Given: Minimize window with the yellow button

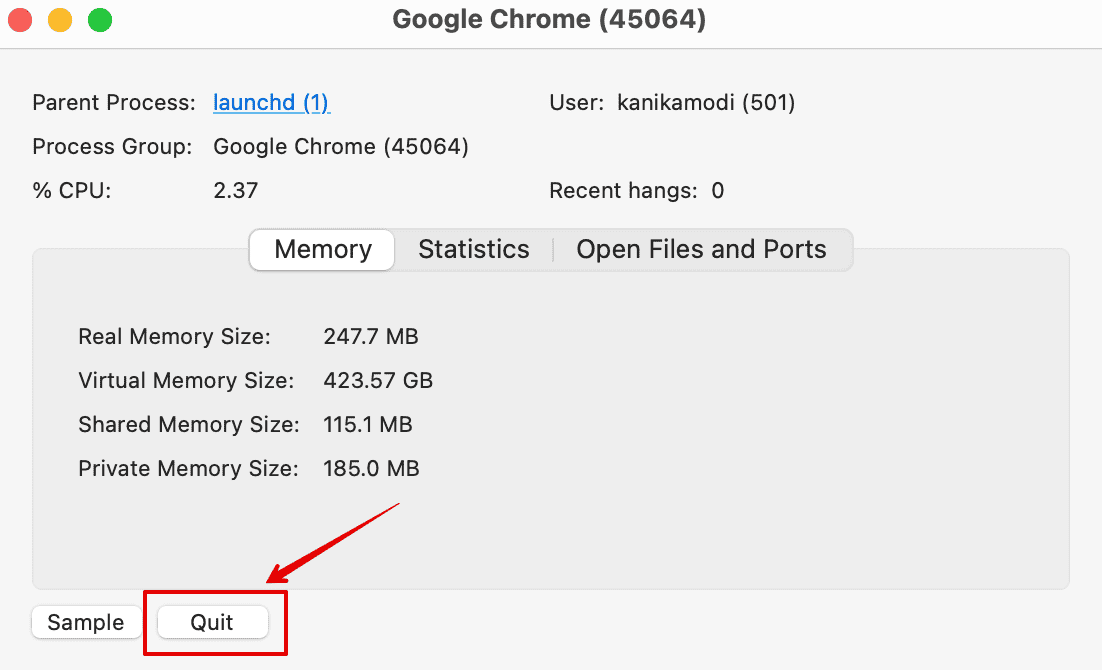Looking at the screenshot, I should tap(60, 20).
